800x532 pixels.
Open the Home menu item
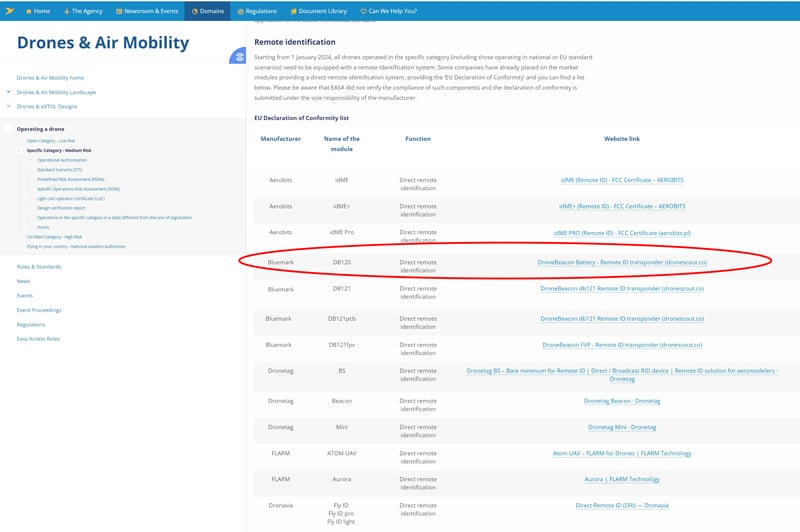pos(37,10)
